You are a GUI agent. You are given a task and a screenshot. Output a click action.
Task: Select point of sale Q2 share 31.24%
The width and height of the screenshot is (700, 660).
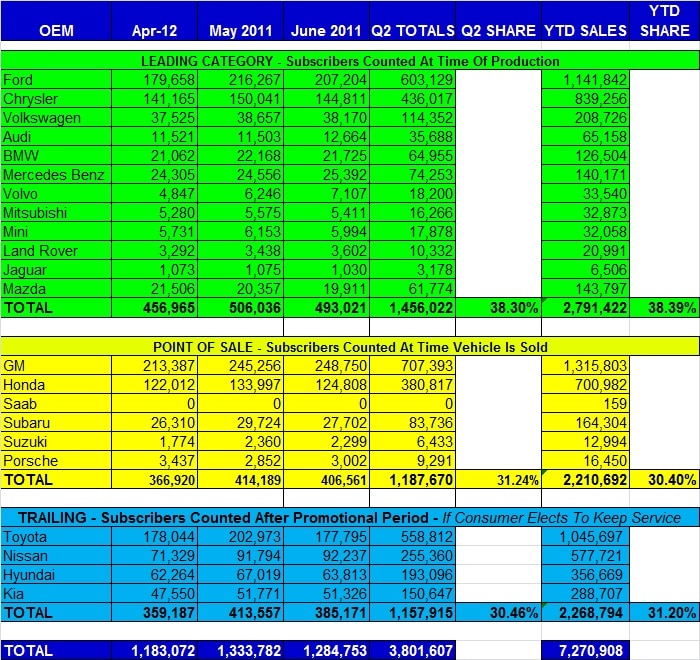[517, 480]
